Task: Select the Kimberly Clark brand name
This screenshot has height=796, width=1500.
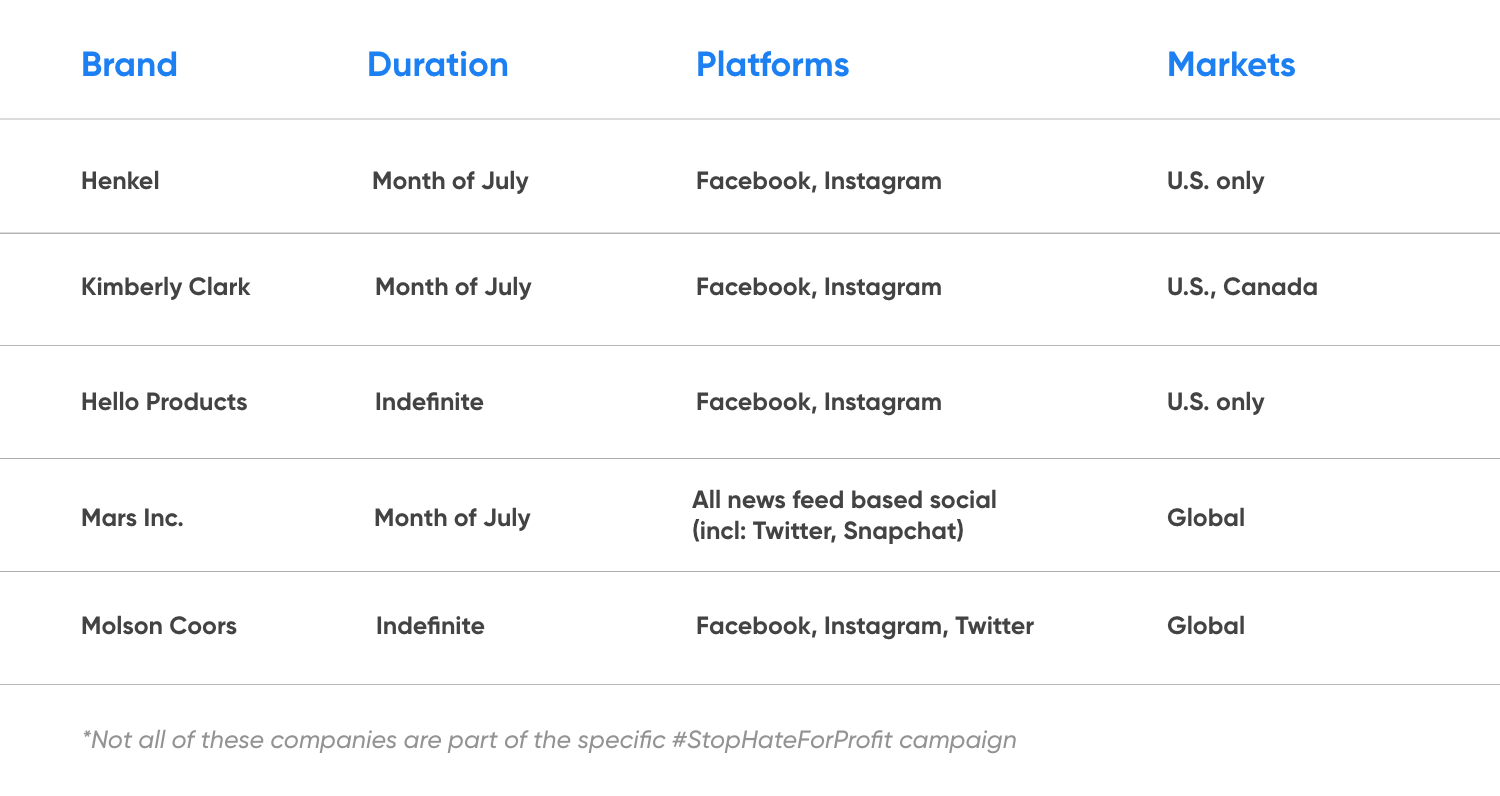Action: pos(165,287)
